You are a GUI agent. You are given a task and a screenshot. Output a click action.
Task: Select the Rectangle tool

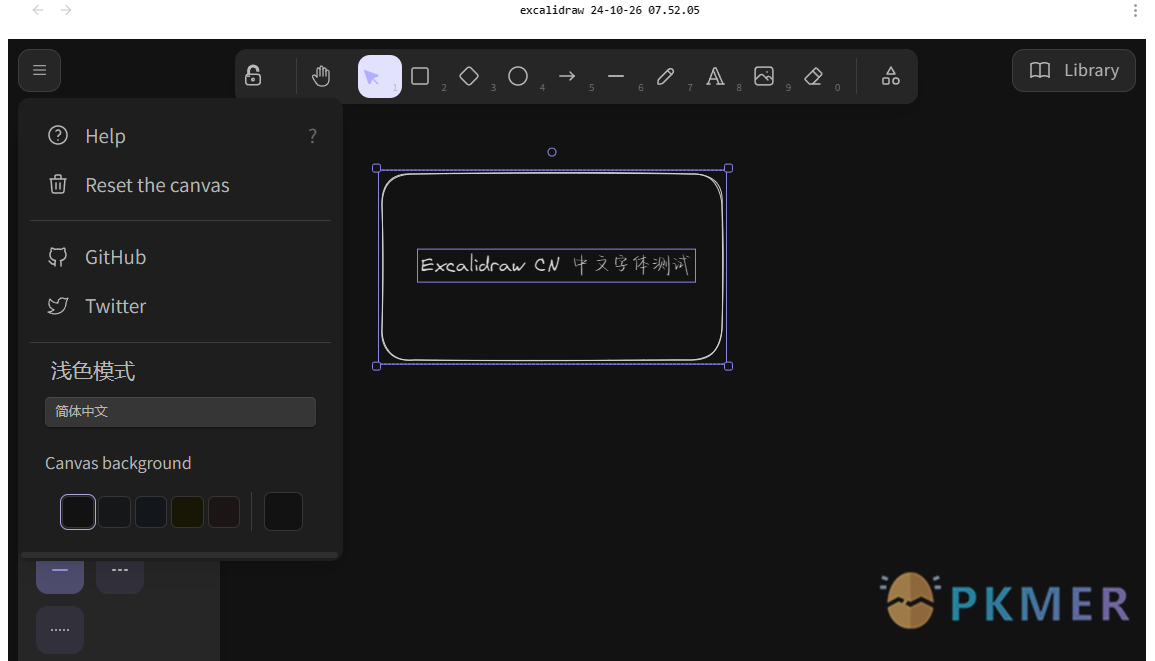(421, 76)
